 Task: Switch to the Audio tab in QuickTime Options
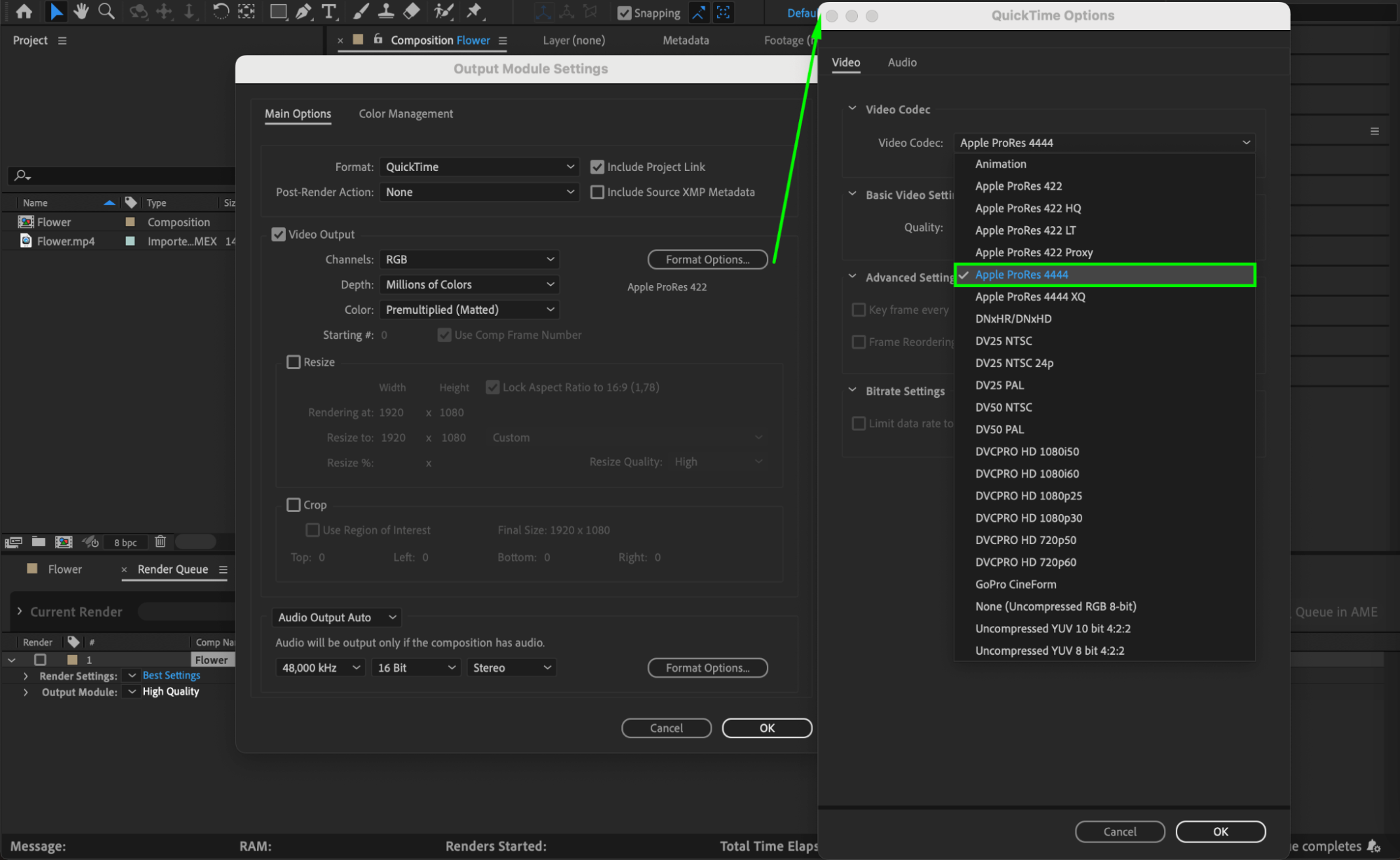[x=901, y=62]
